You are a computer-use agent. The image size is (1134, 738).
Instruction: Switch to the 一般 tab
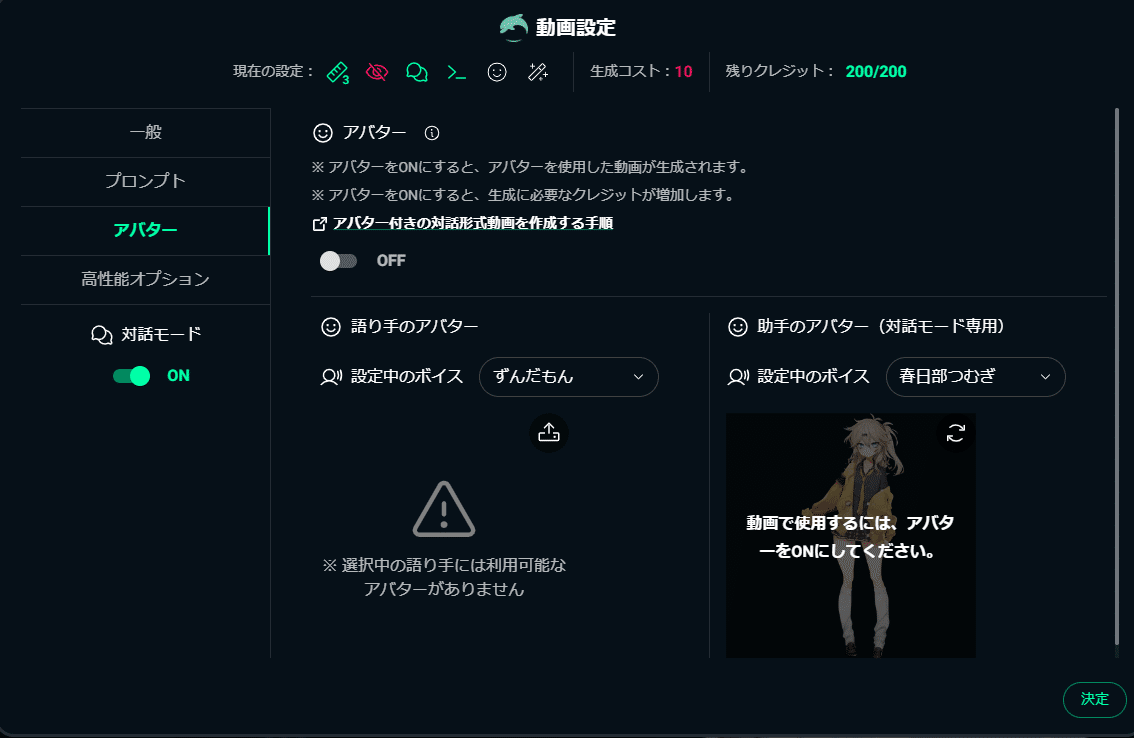[145, 132]
